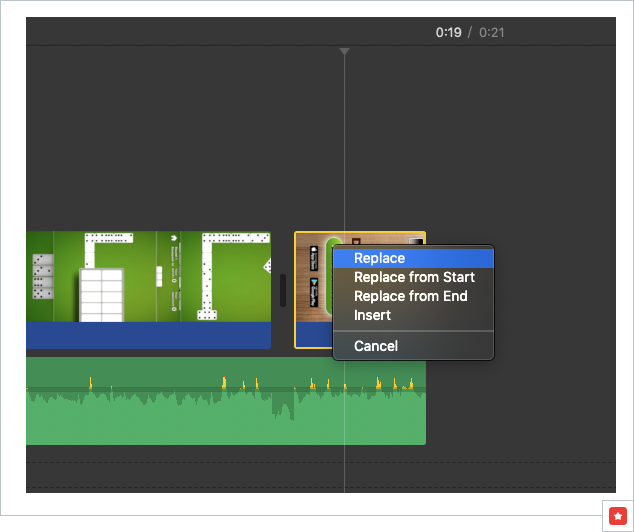
Task: Choose Insert from the popup menu
Action: [x=372, y=315]
